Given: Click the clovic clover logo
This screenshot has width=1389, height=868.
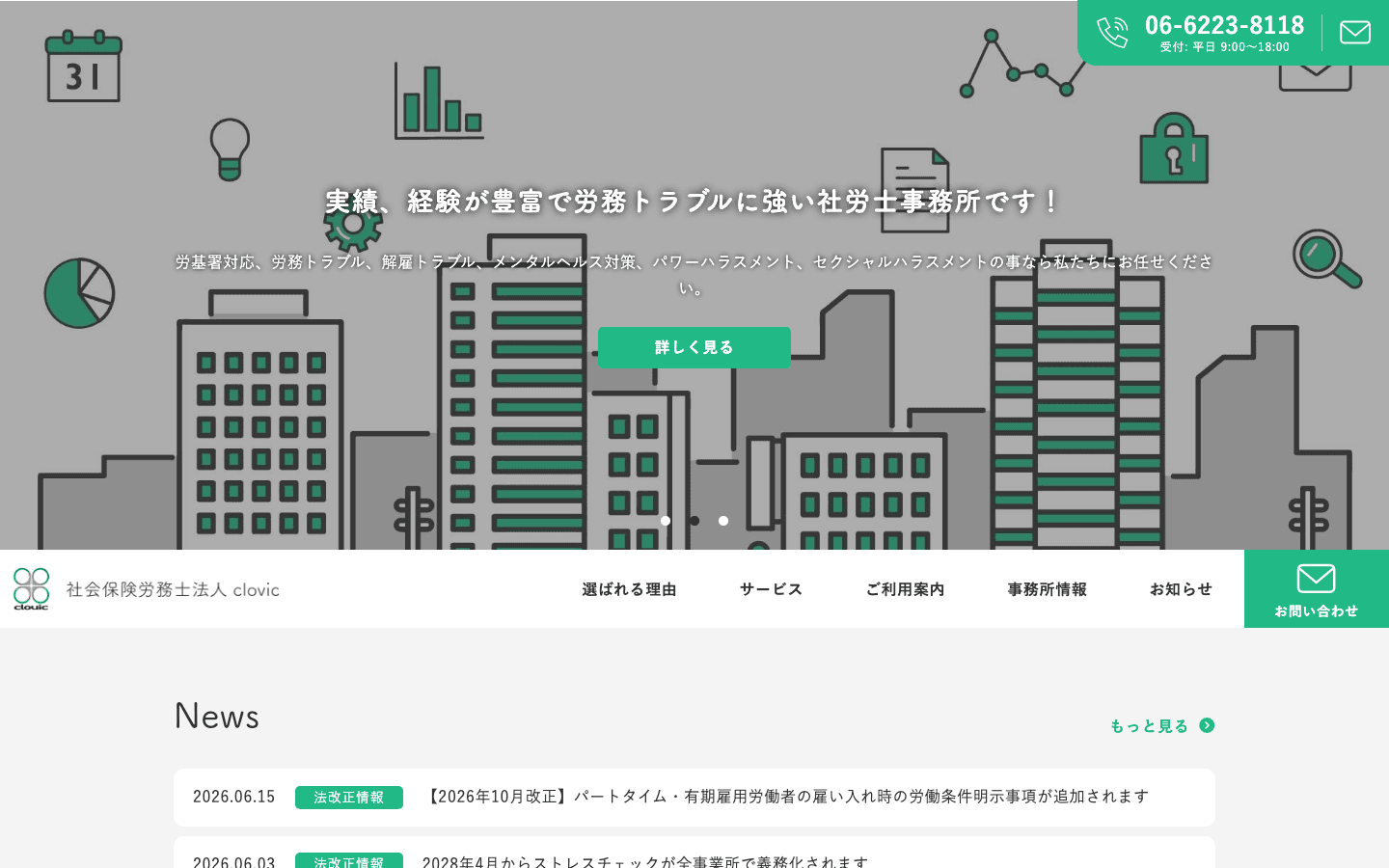Looking at the screenshot, I should [31, 588].
